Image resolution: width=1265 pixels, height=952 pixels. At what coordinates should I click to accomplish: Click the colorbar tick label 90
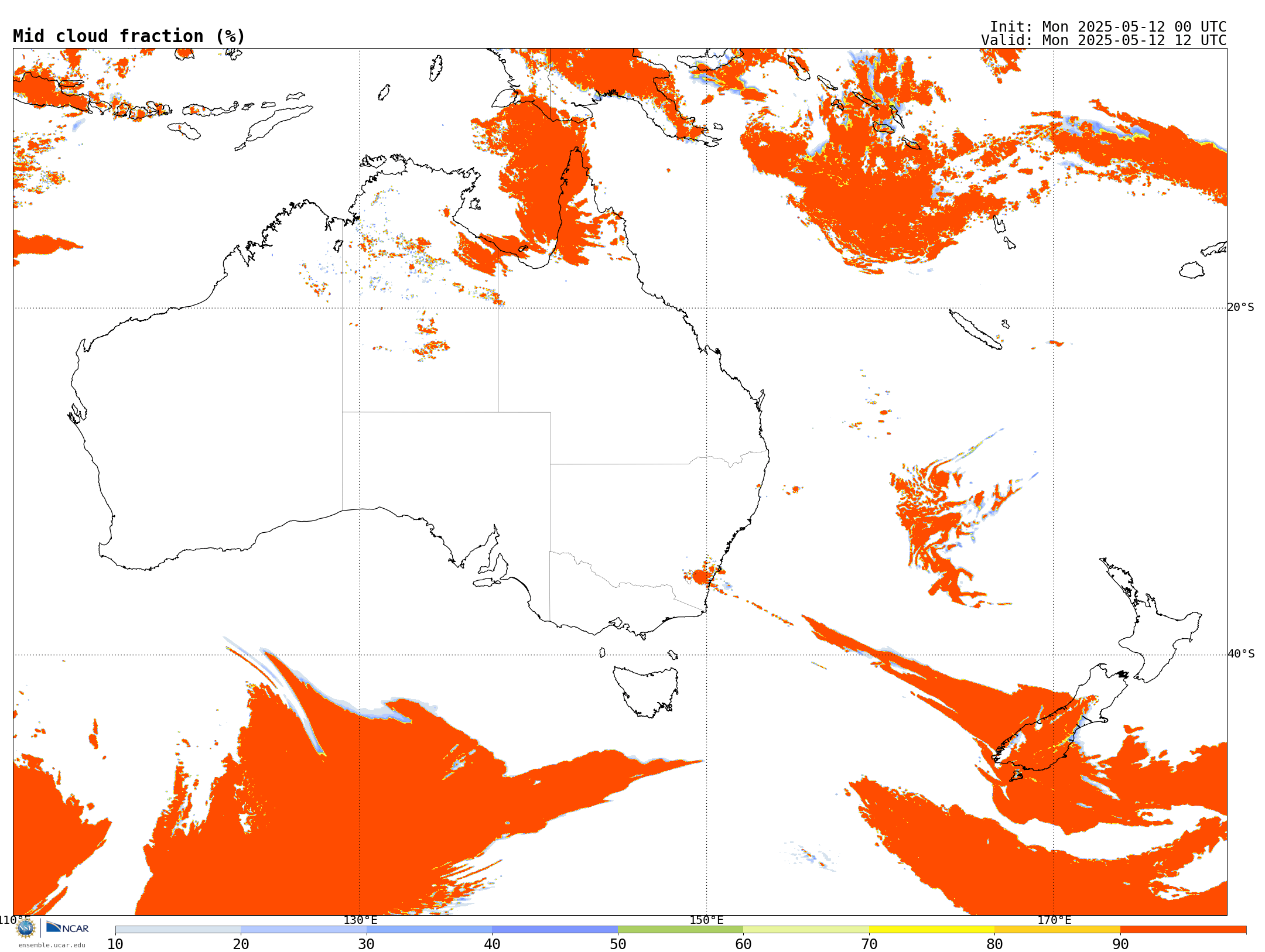point(1120,944)
